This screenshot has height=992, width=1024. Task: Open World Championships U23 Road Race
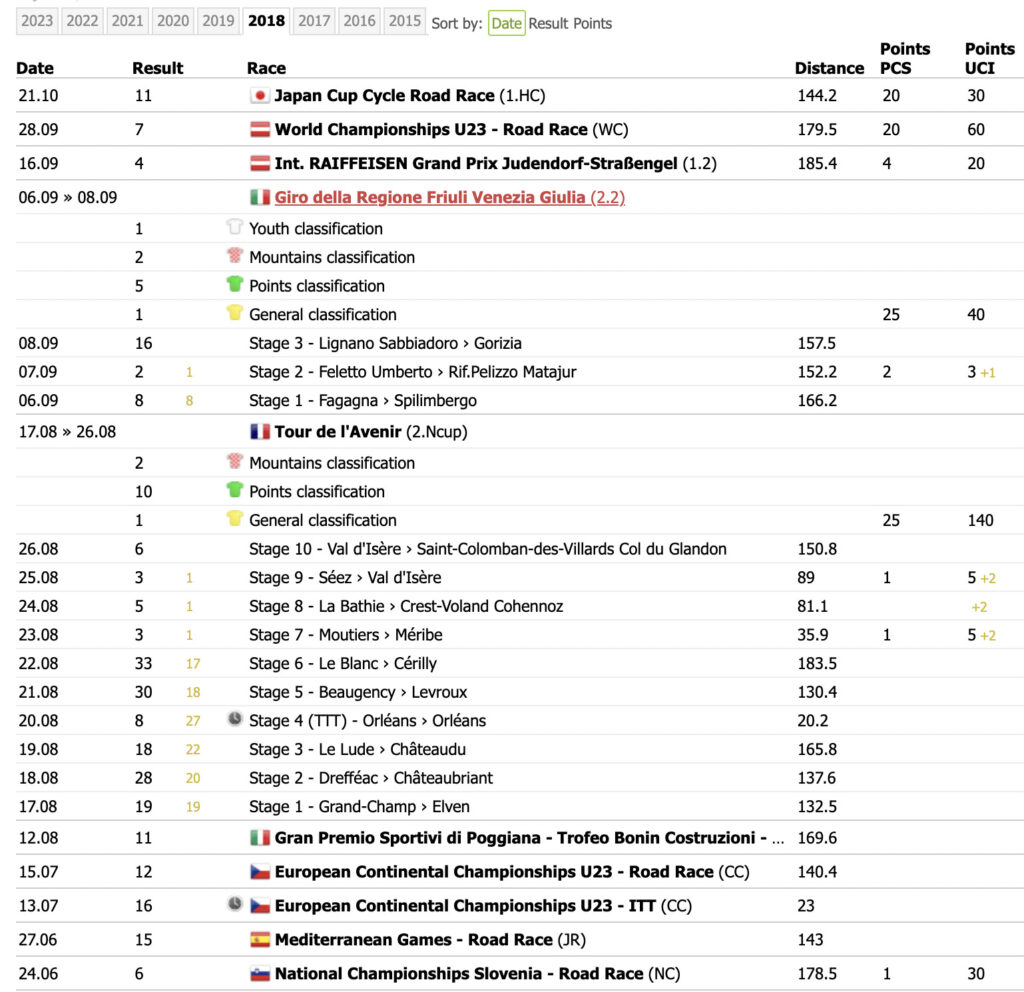pyautogui.click(x=451, y=129)
